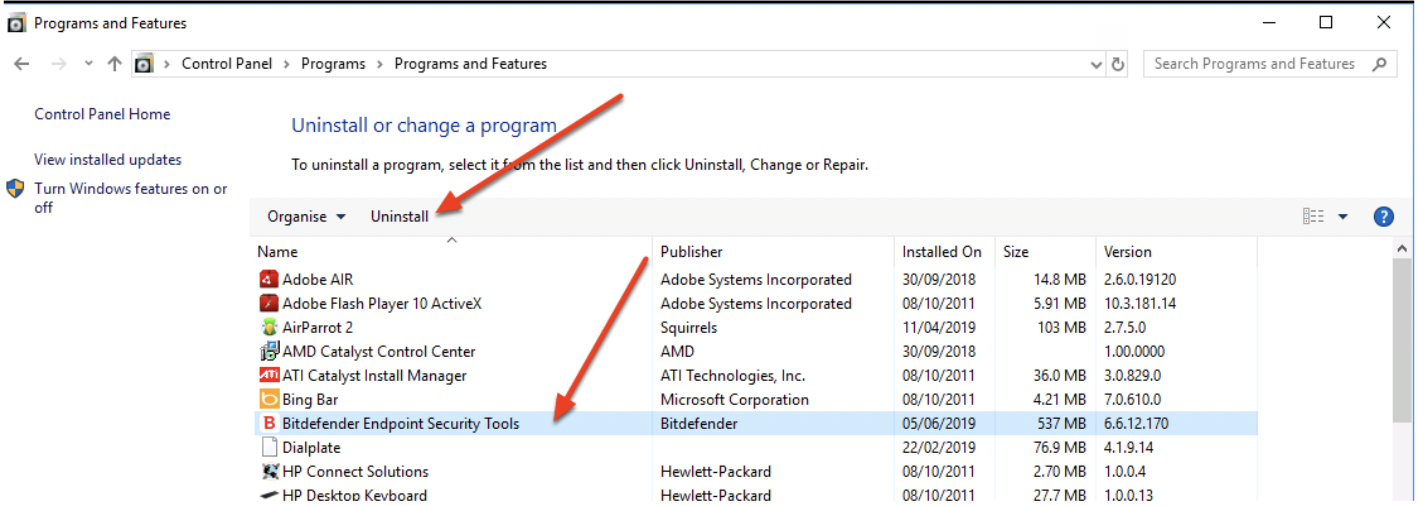Image resolution: width=1420 pixels, height=506 pixels.
Task: Open the Control Panel Home link
Action: pyautogui.click(x=102, y=114)
